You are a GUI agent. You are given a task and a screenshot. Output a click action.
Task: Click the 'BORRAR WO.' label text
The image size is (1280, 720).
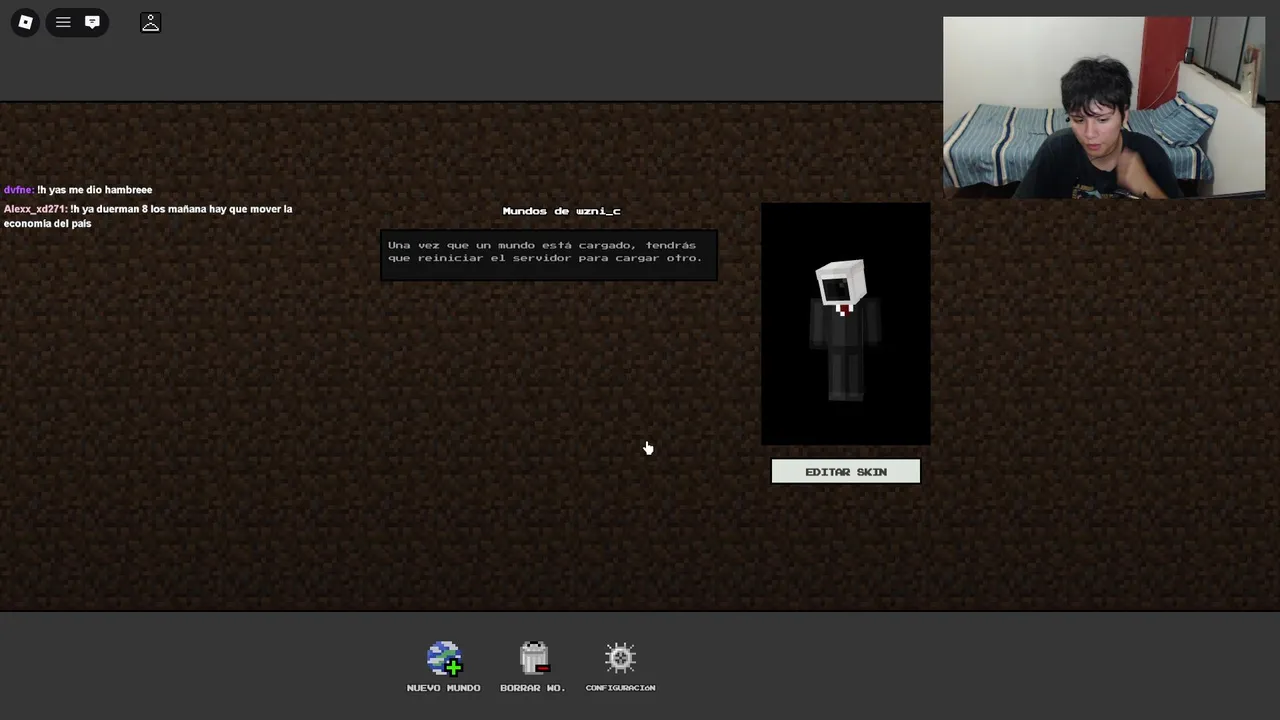coord(533,688)
